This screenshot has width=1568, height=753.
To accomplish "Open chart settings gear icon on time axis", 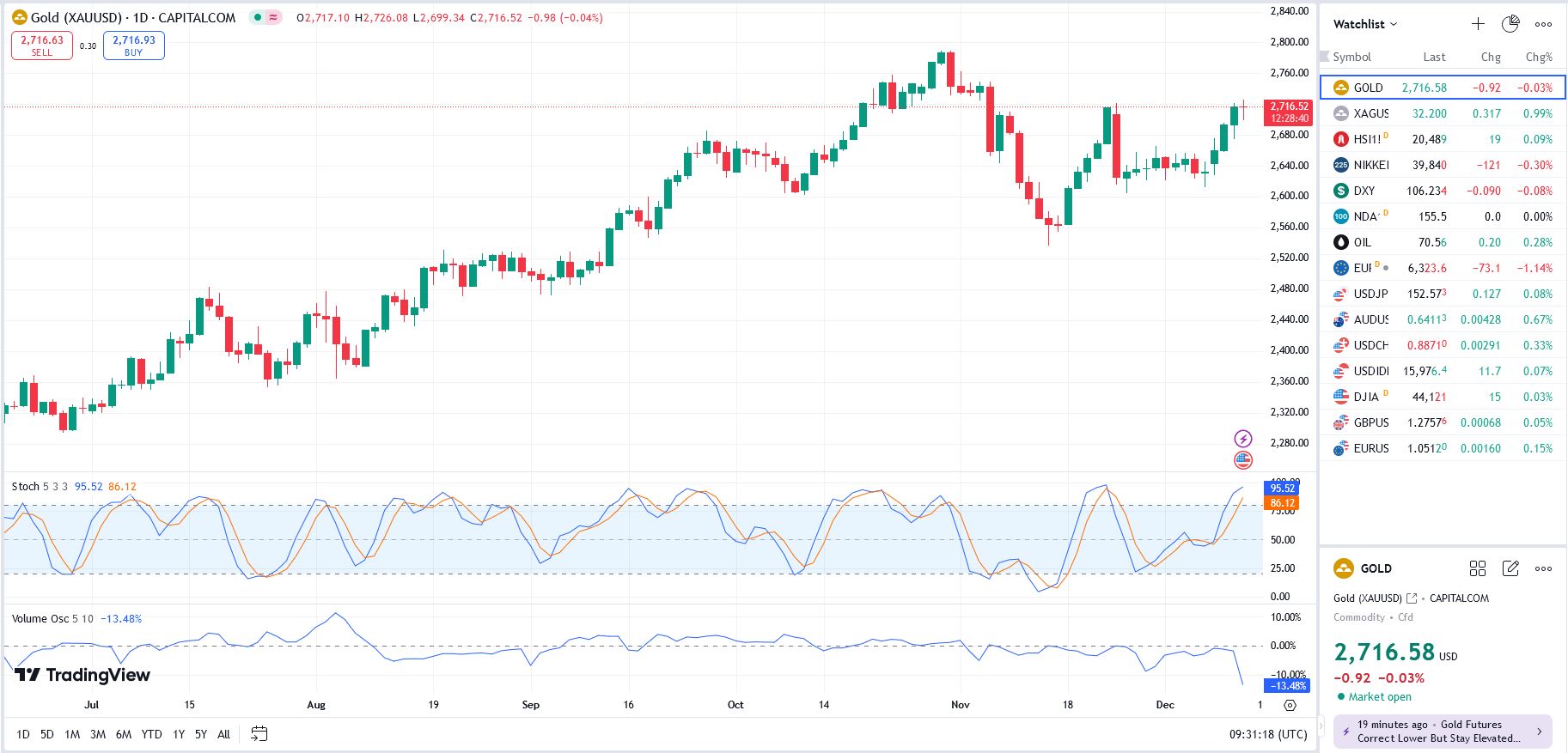I will pos(1290,705).
